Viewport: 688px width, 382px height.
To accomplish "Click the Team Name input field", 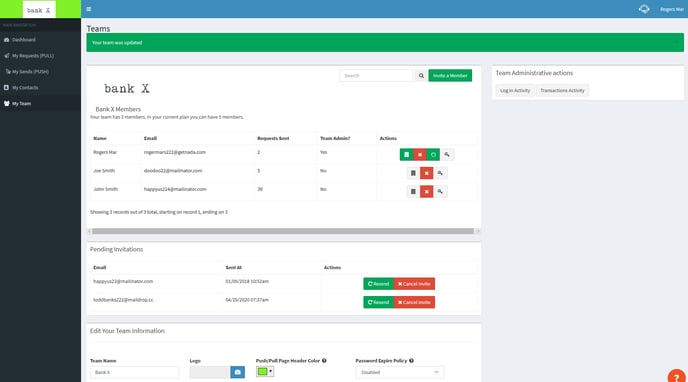I will [134, 372].
